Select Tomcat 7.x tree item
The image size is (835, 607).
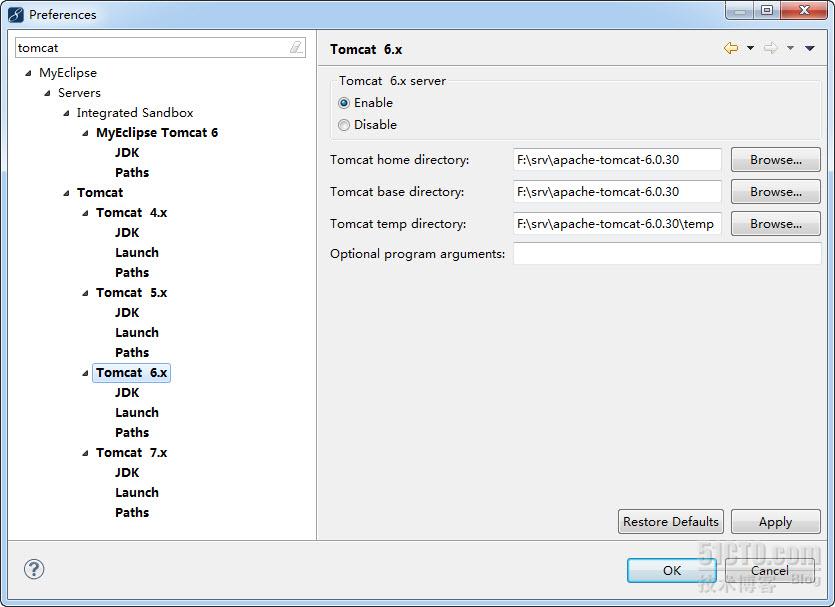(x=131, y=453)
